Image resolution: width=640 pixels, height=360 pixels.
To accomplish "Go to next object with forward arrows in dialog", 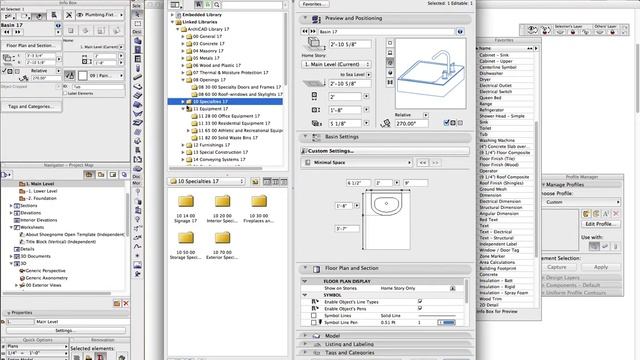I will 313,31.
